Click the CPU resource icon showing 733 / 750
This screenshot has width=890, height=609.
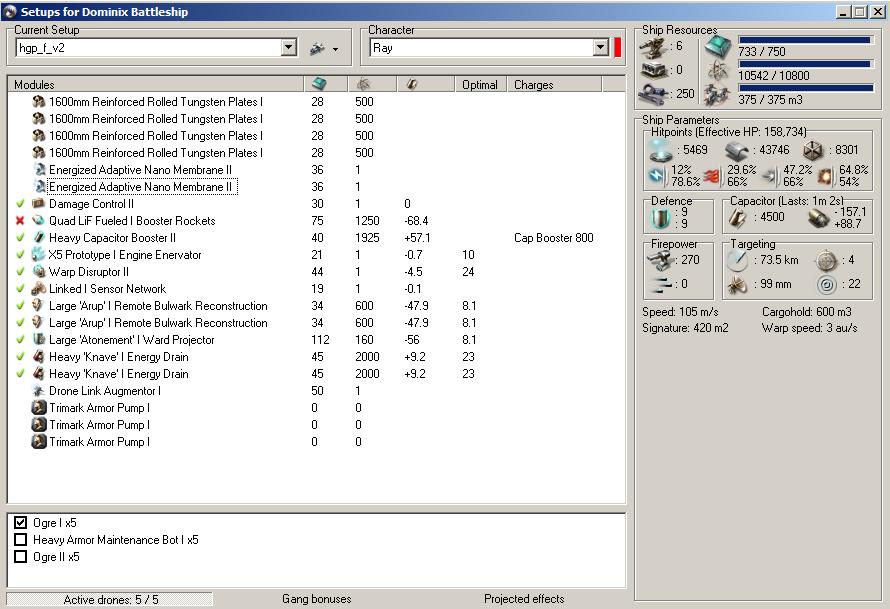tap(718, 47)
